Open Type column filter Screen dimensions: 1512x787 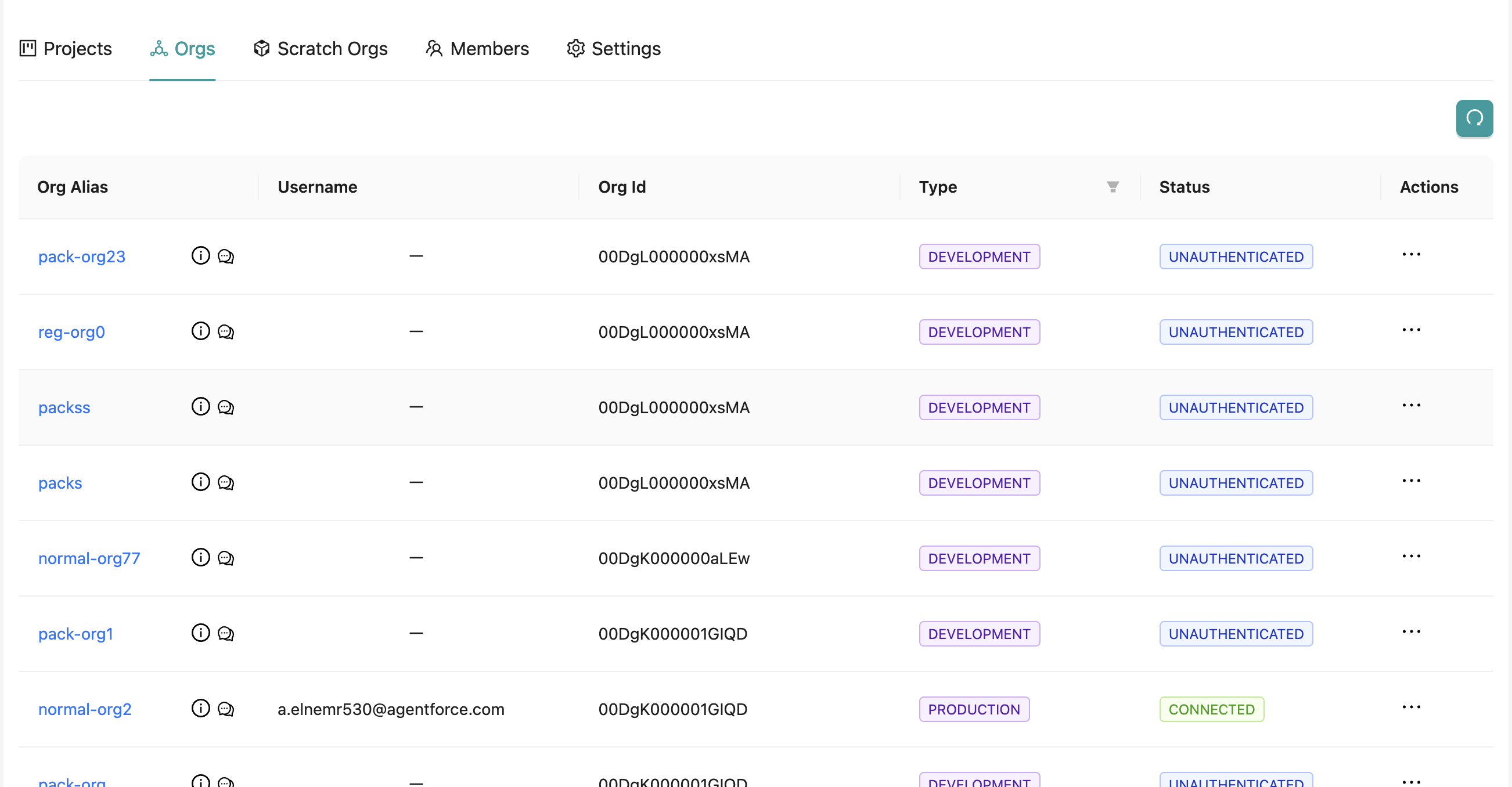click(1113, 187)
